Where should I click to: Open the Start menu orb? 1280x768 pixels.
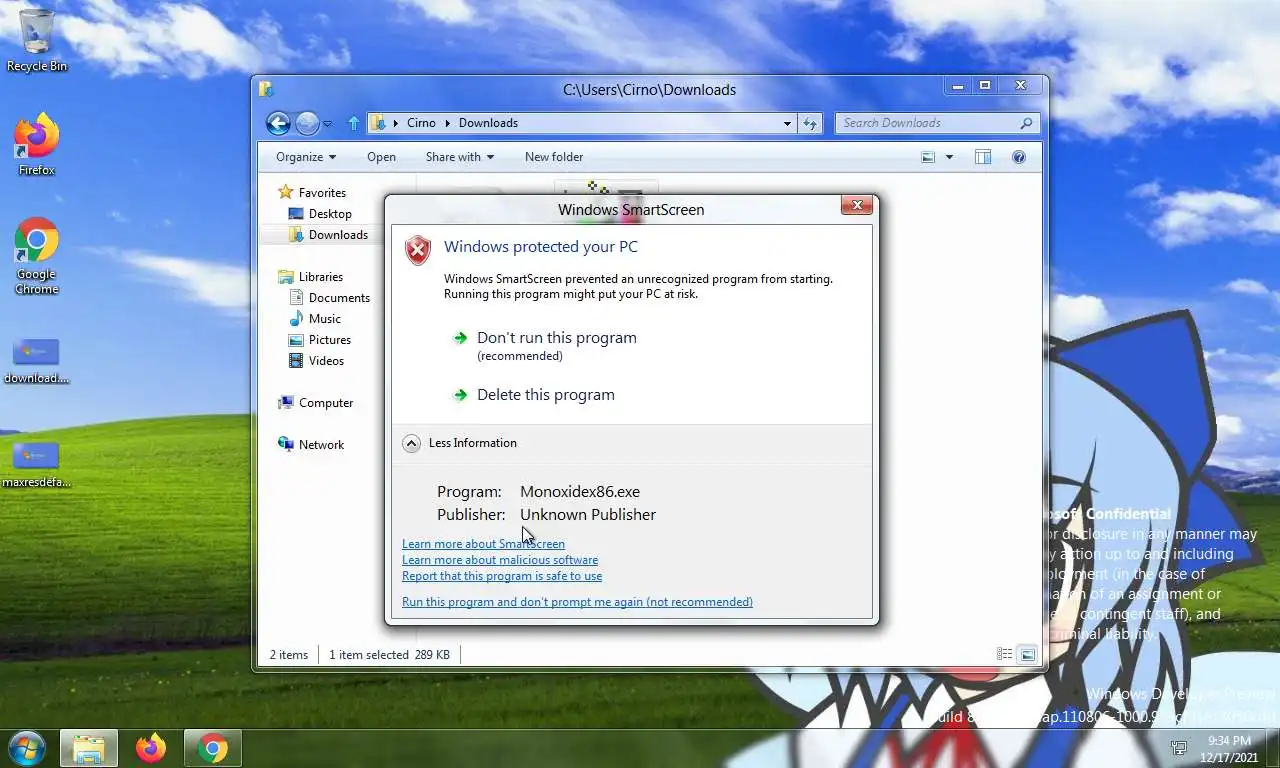(26, 748)
